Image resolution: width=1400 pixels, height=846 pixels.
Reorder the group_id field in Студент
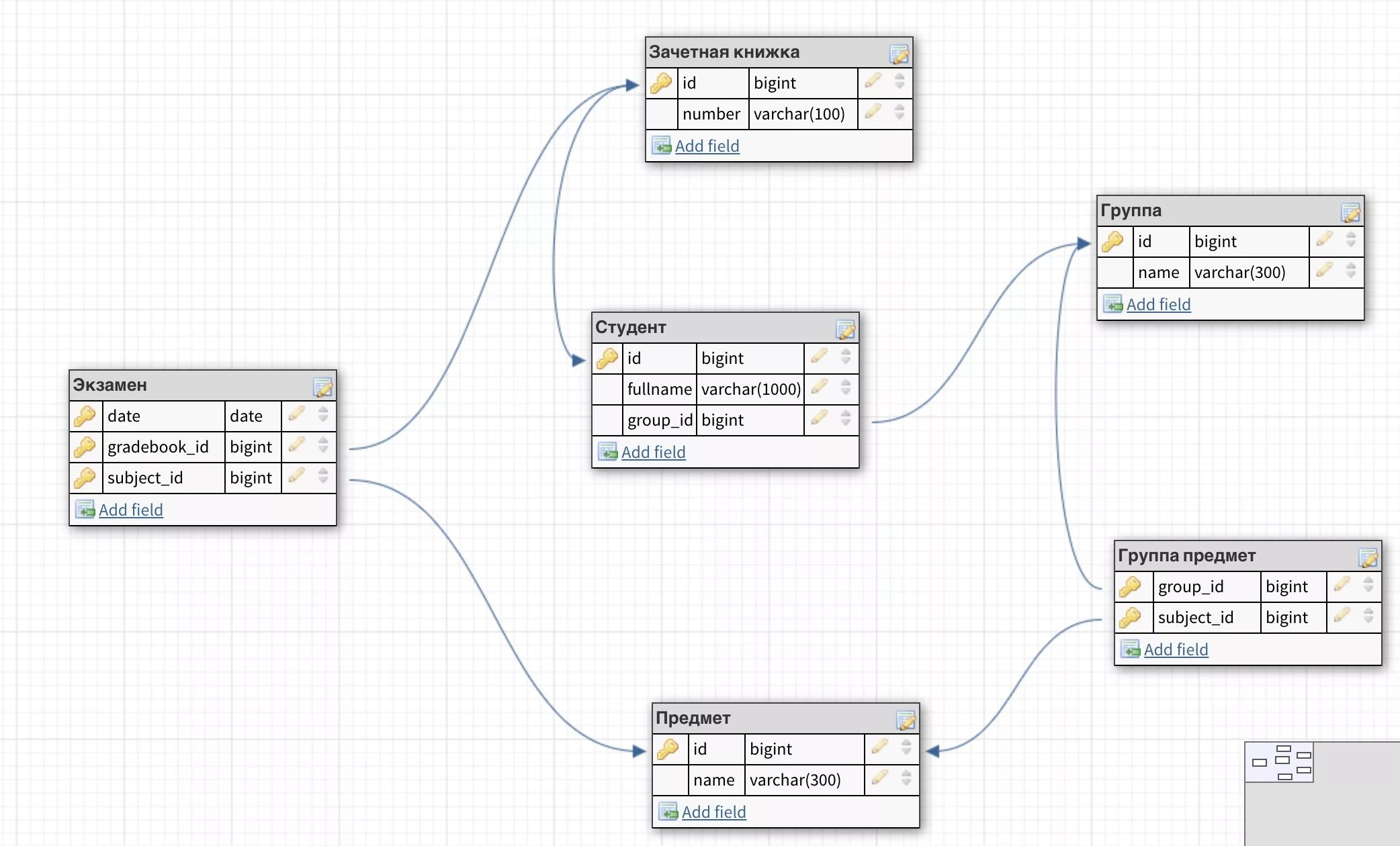point(846,418)
